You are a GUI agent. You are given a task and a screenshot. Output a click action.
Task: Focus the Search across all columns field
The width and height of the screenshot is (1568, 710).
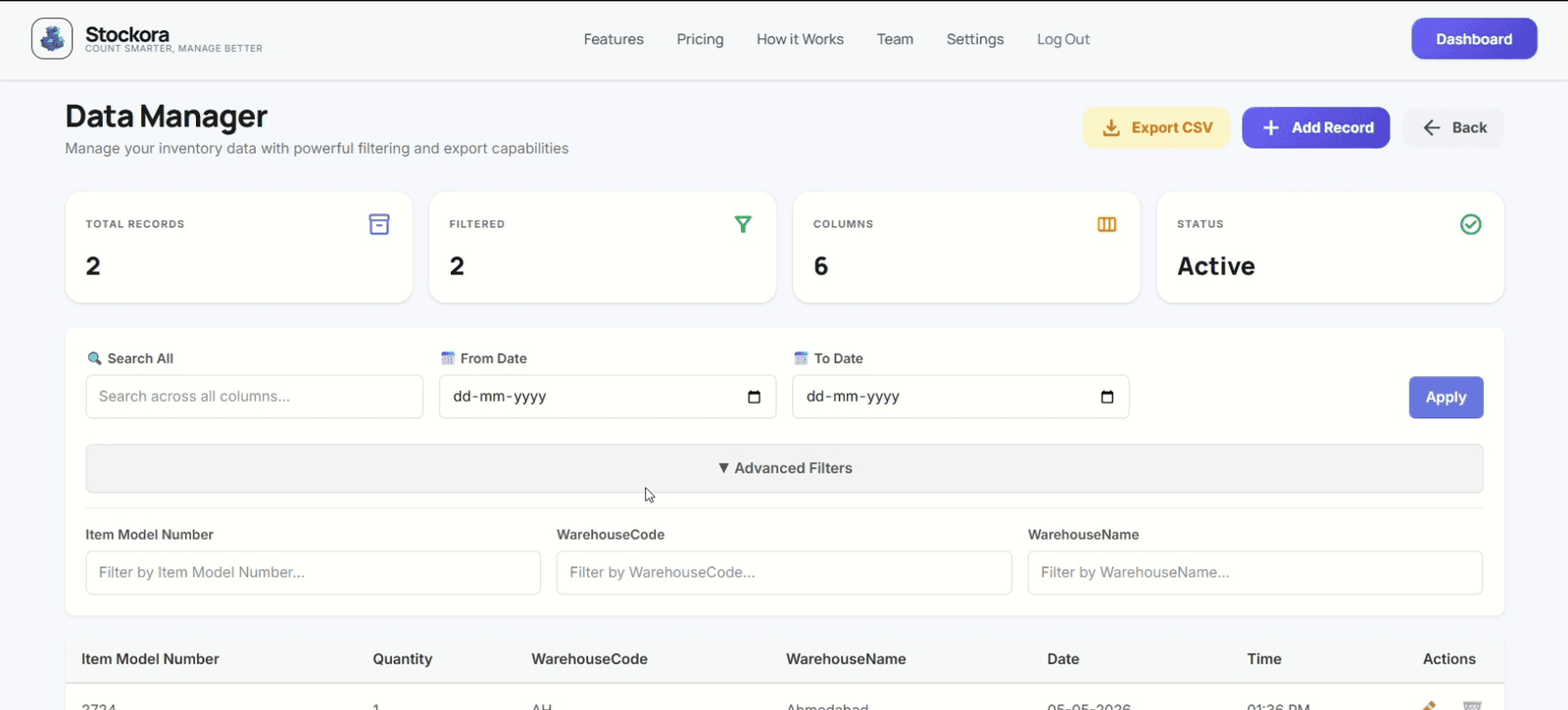255,397
